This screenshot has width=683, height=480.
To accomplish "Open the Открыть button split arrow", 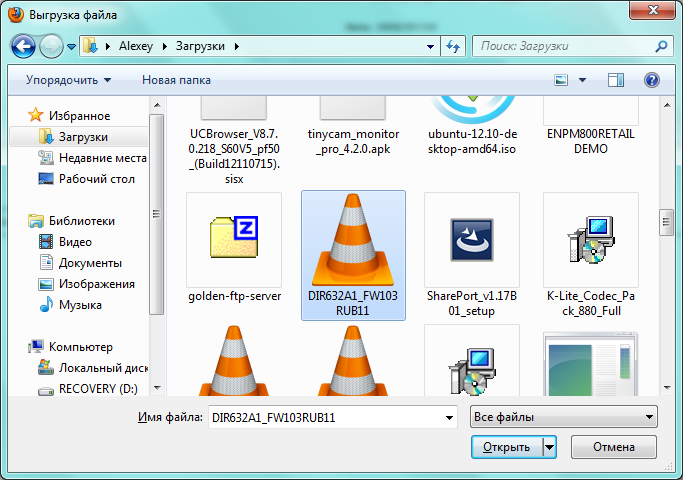I will click(549, 447).
